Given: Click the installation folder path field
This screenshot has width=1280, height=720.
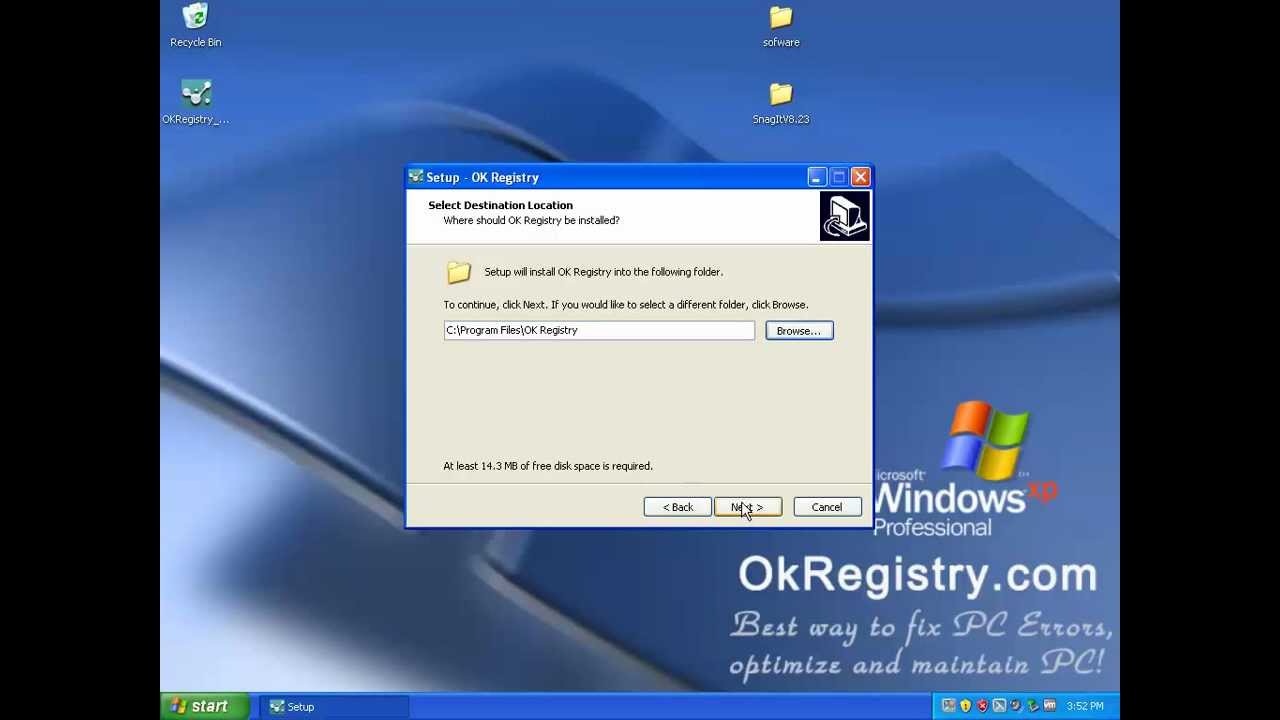Looking at the screenshot, I should [599, 330].
